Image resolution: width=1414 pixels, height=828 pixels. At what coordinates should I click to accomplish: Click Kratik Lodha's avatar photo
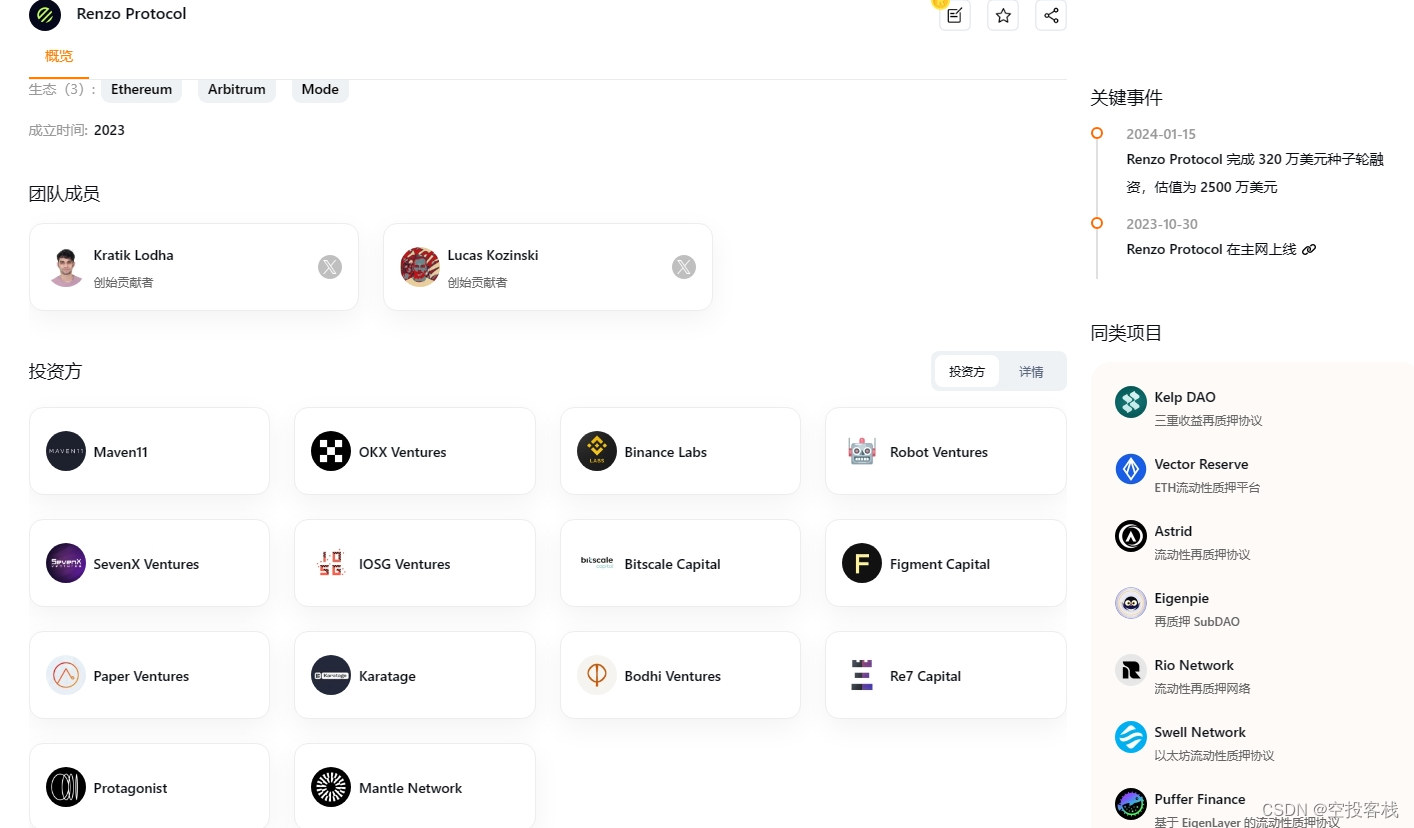pos(66,267)
